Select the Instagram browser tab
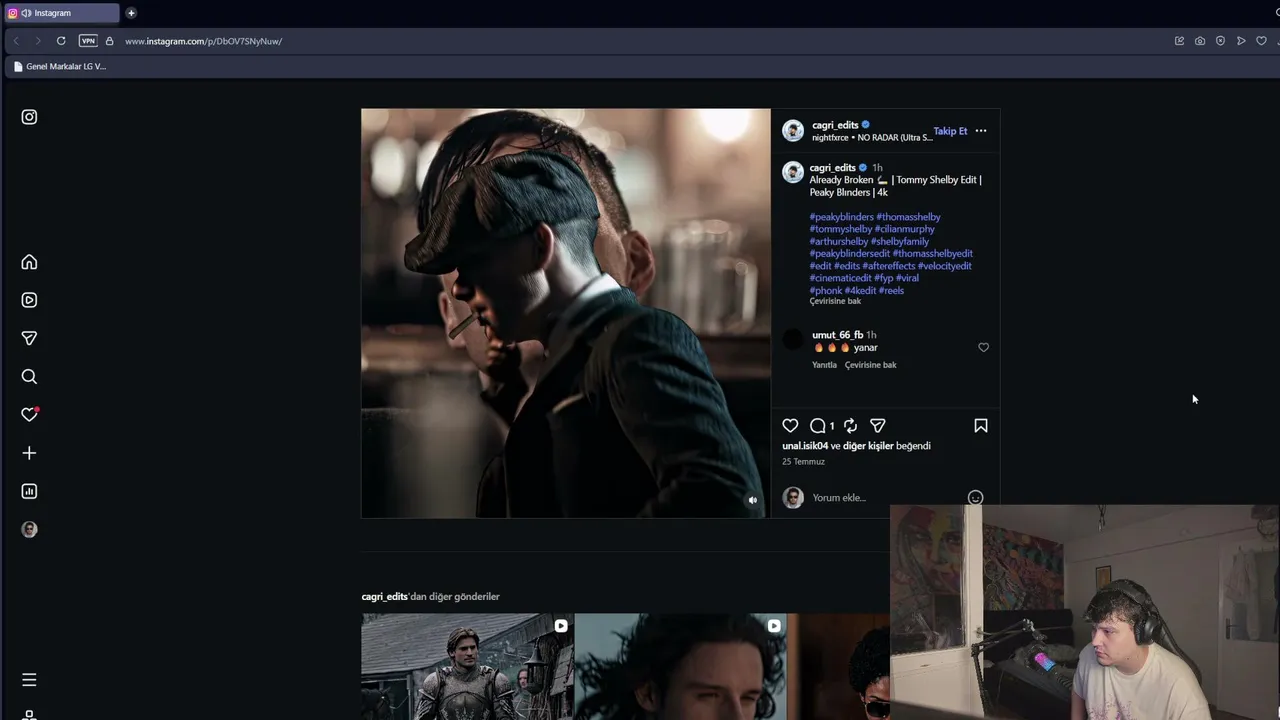Image resolution: width=1280 pixels, height=720 pixels. 61,13
